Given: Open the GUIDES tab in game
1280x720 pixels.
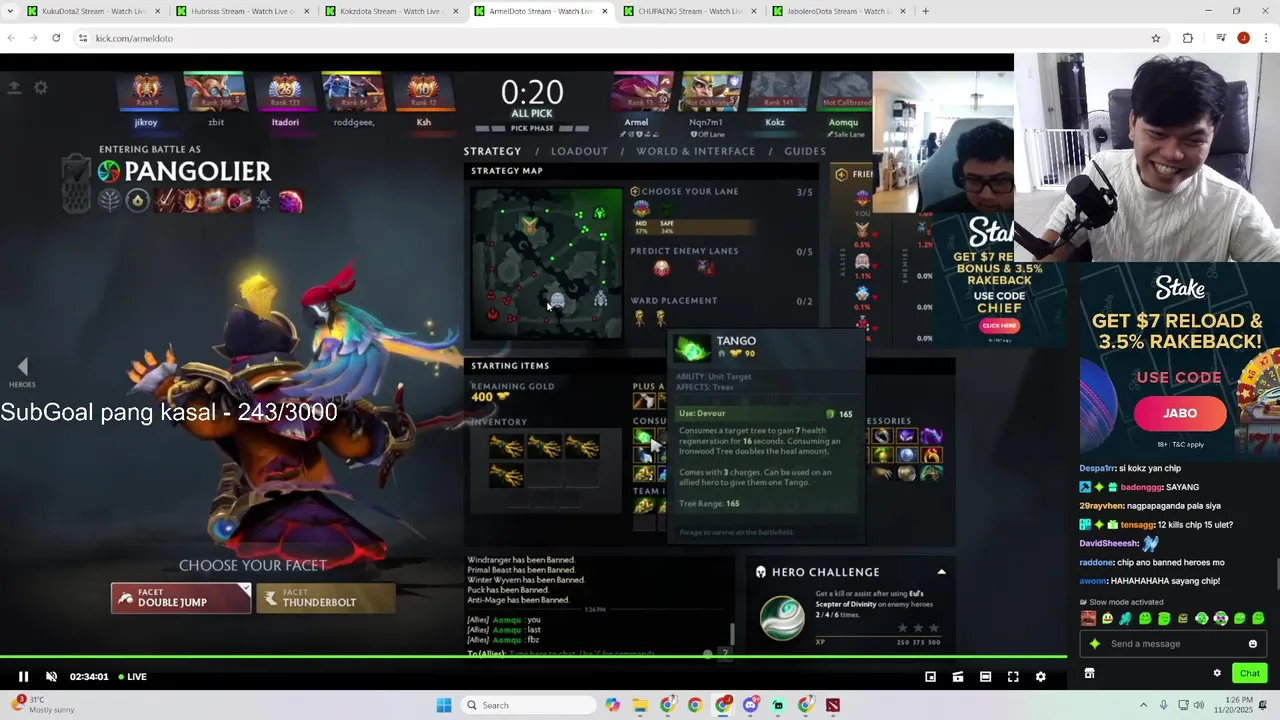Looking at the screenshot, I should pos(805,151).
